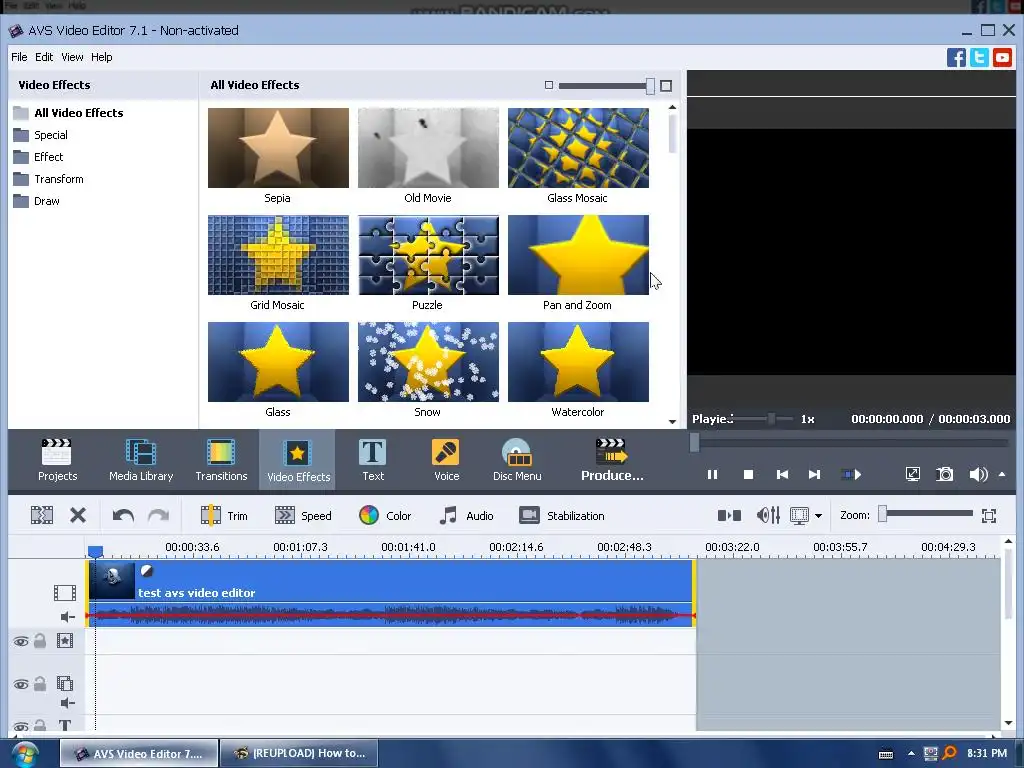Open the Media Library
The height and width of the screenshot is (768, 1024).
pyautogui.click(x=141, y=460)
